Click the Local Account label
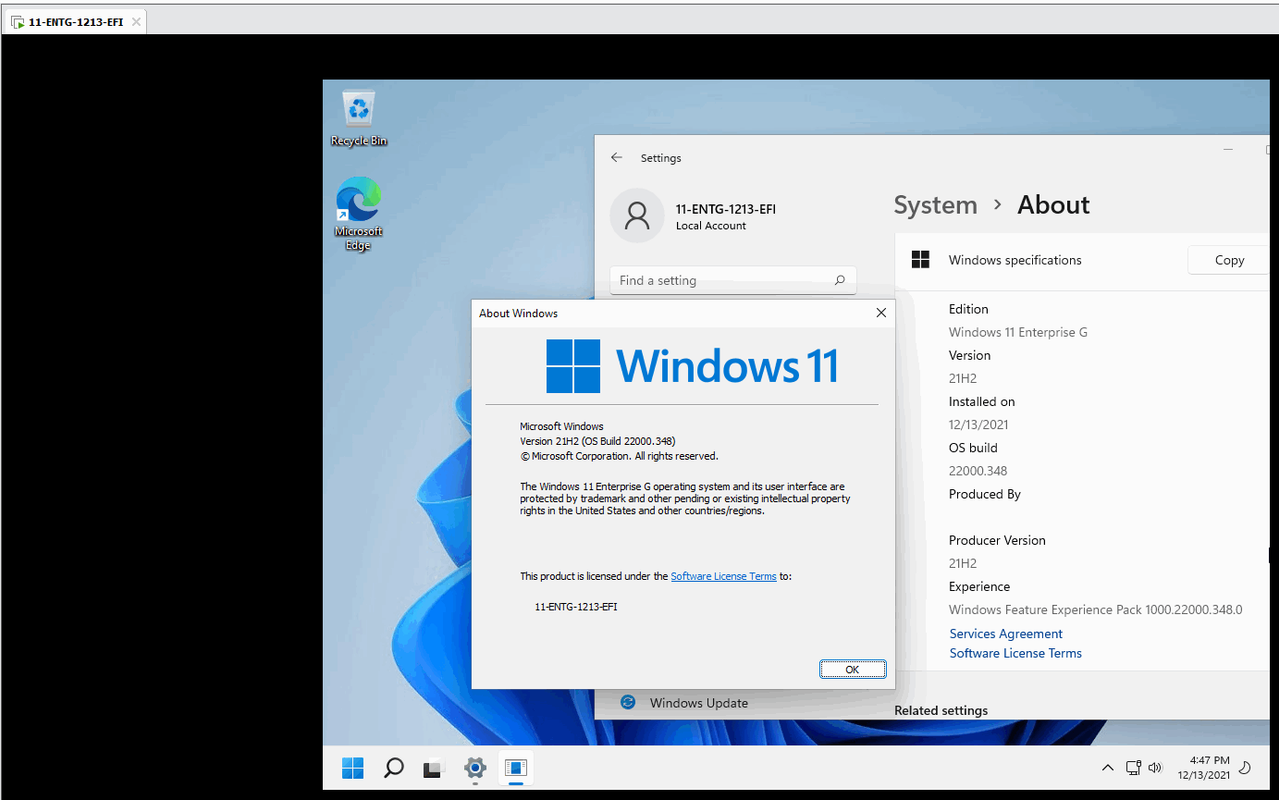This screenshot has width=1279, height=800. pos(711,226)
